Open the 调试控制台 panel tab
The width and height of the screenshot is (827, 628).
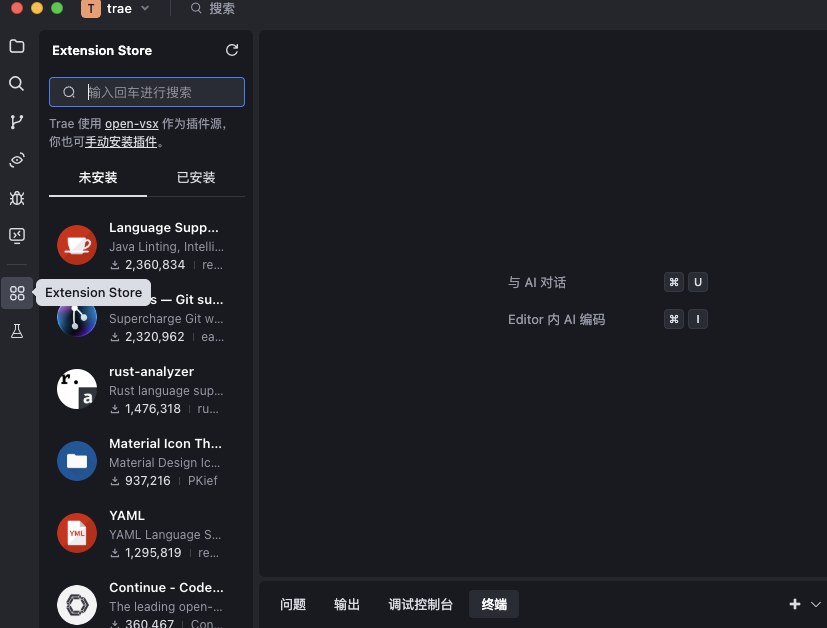(420, 604)
